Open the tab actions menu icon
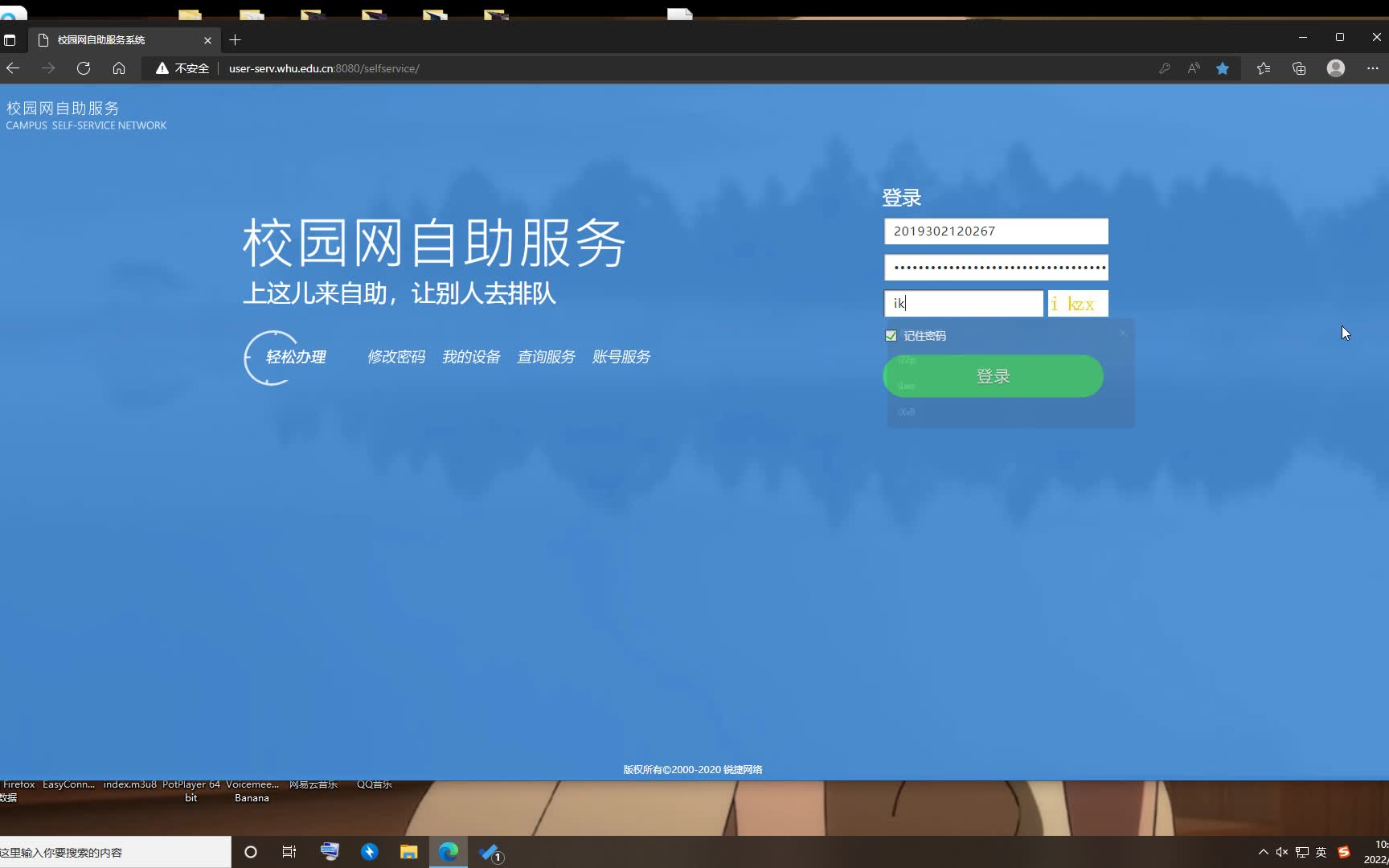Viewport: 1389px width, 868px height. (x=10, y=39)
